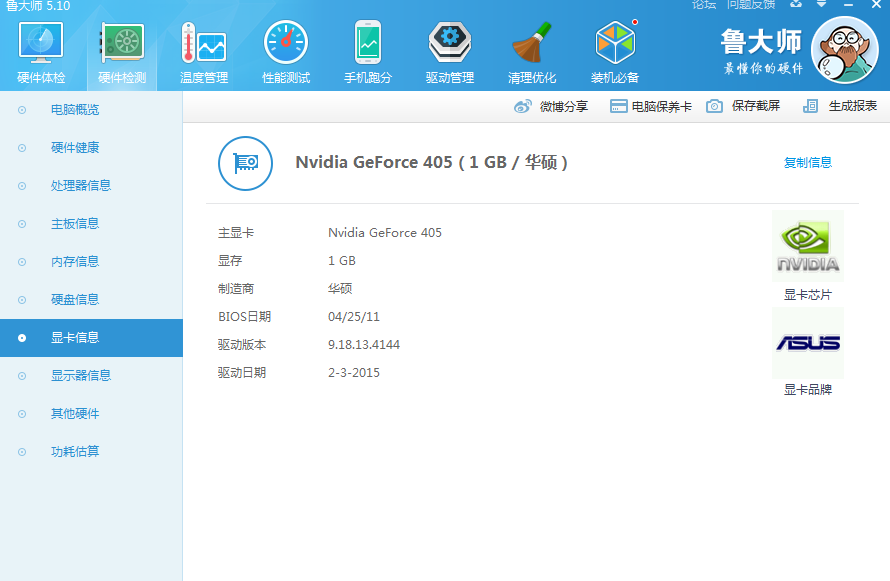Open the 电脑保养卡 maintenance card
This screenshot has width=890, height=581.
tap(650, 106)
